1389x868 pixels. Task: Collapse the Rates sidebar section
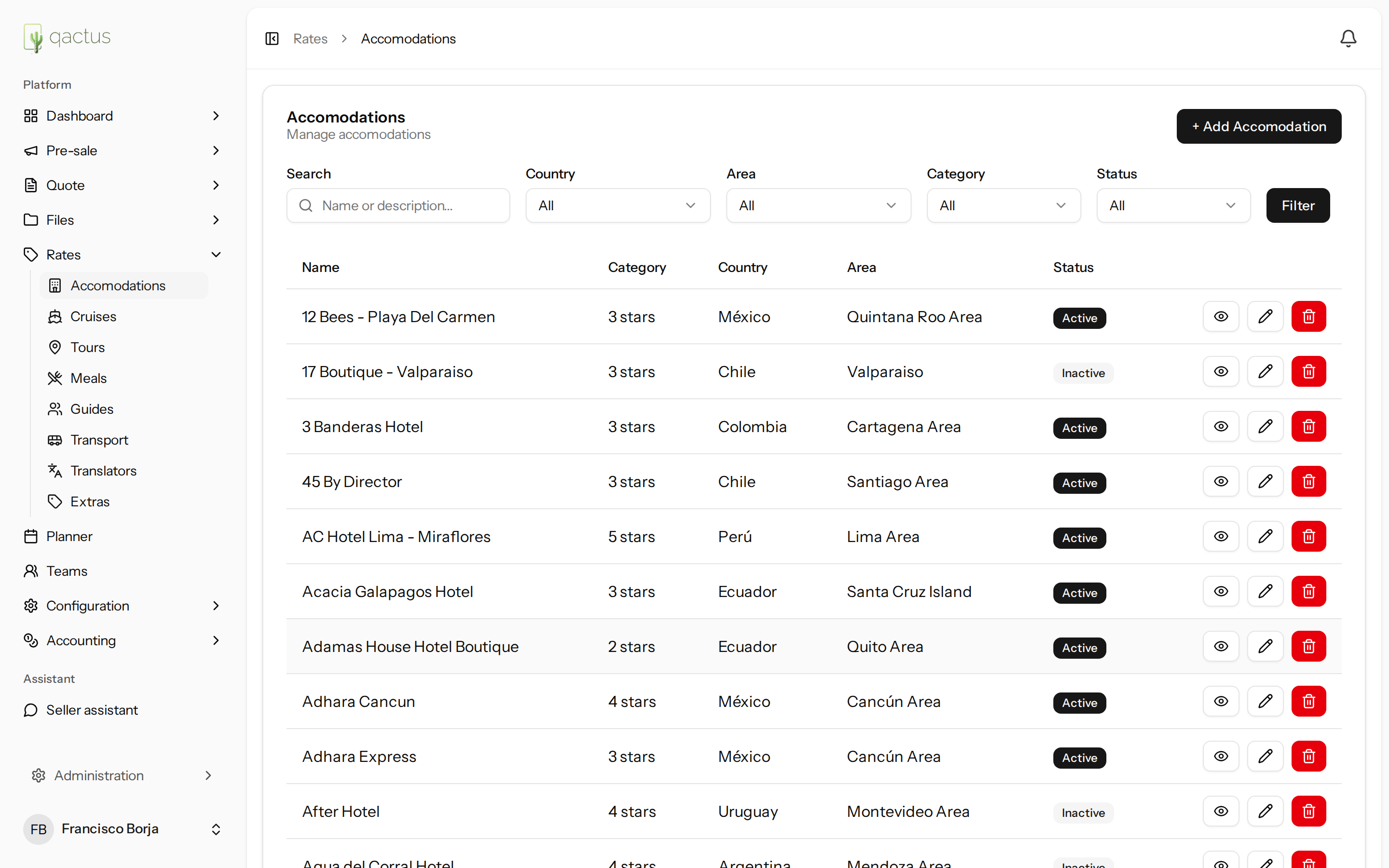pos(122,255)
